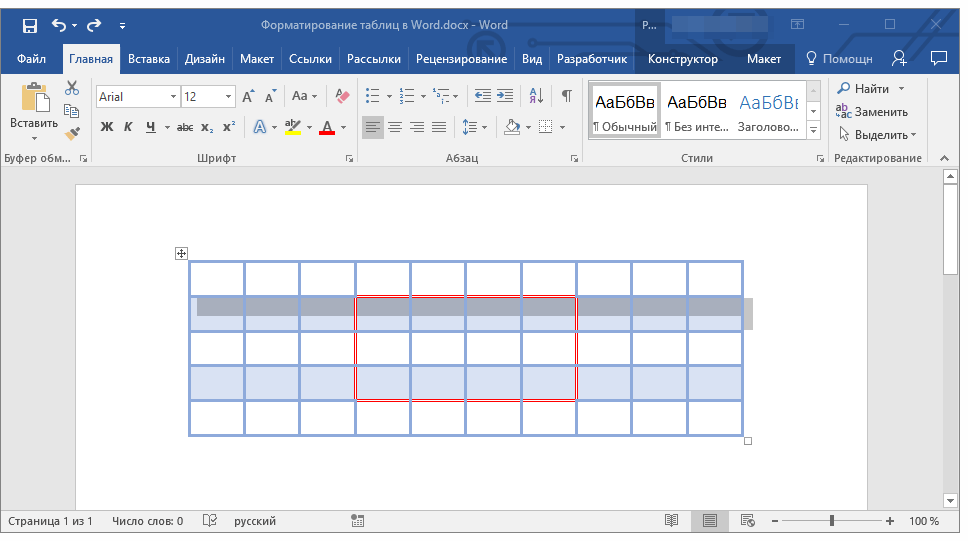Click the Clear Formatting eraser icon
Screen dimensions: 968x541
click(x=343, y=97)
